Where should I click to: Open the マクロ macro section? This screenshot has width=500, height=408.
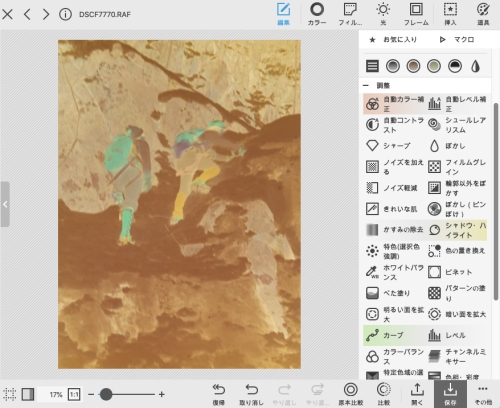457,40
